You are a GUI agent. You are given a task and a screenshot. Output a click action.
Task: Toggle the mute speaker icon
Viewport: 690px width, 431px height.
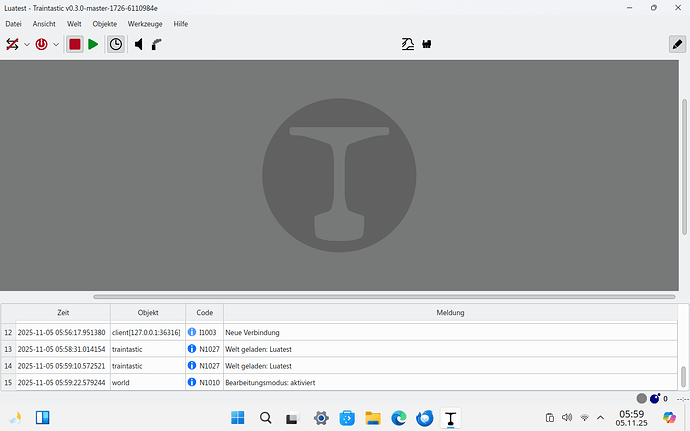pos(139,44)
